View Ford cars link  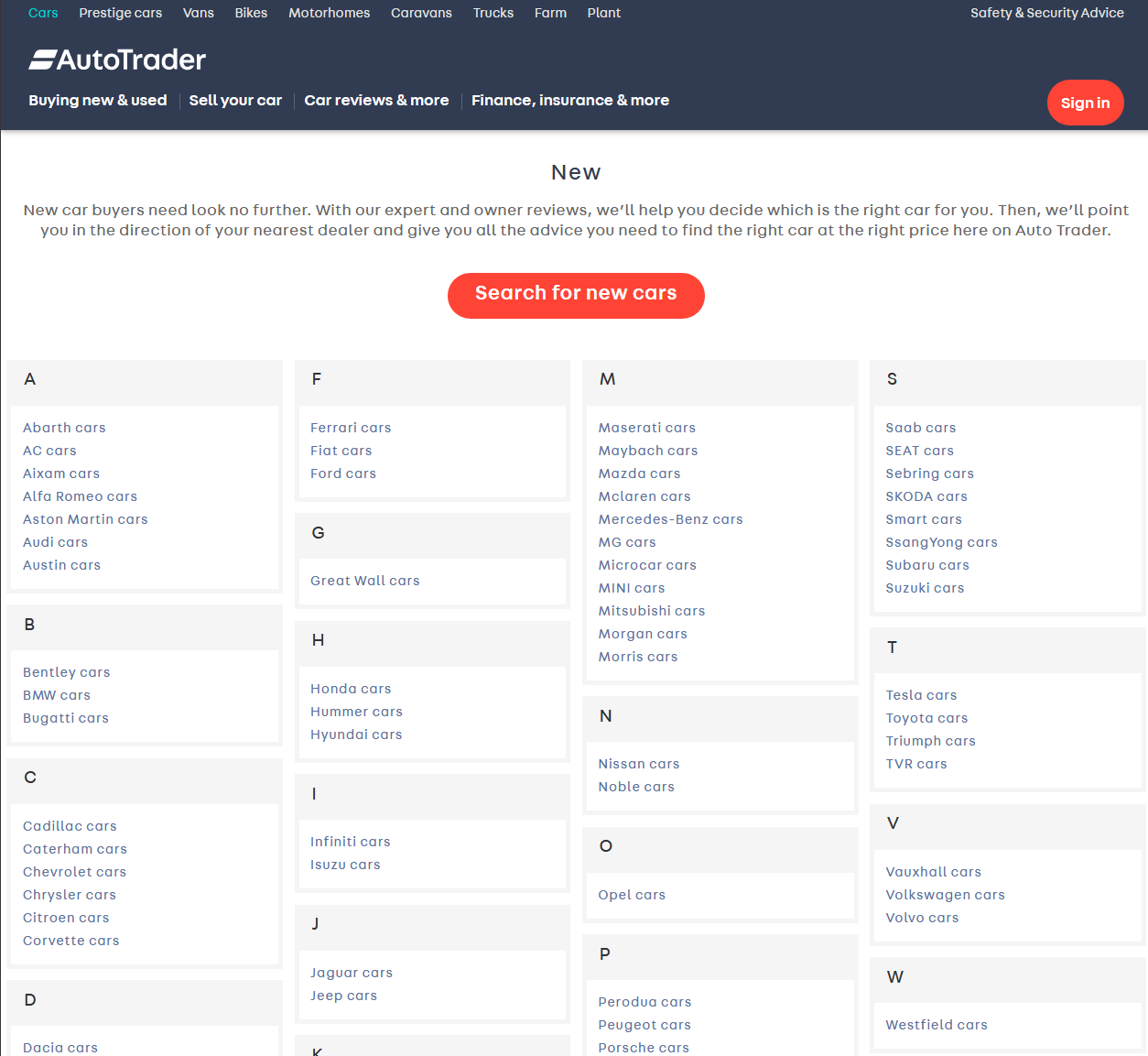point(343,474)
